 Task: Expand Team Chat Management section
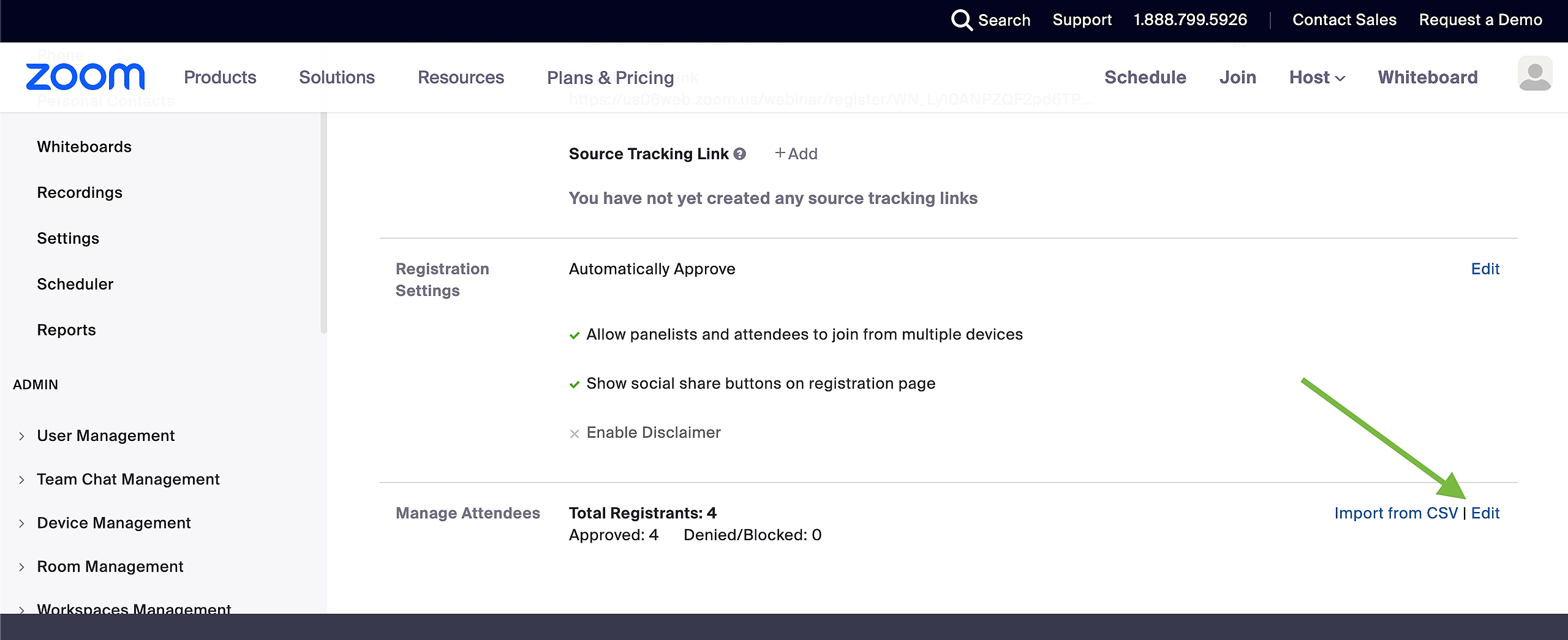(21, 480)
